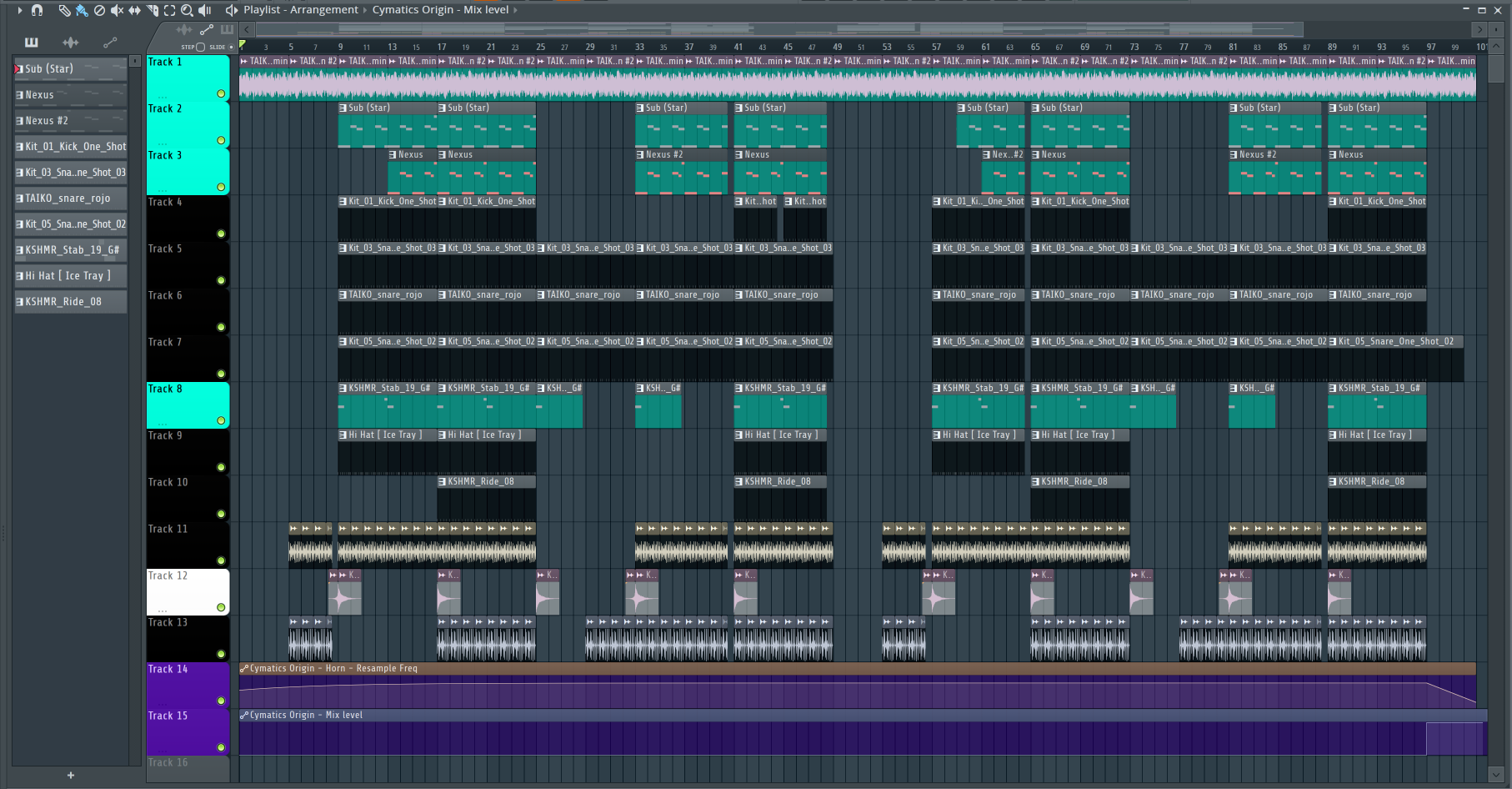Toggle the SLIDE option
The image size is (1512, 789).
(x=231, y=47)
